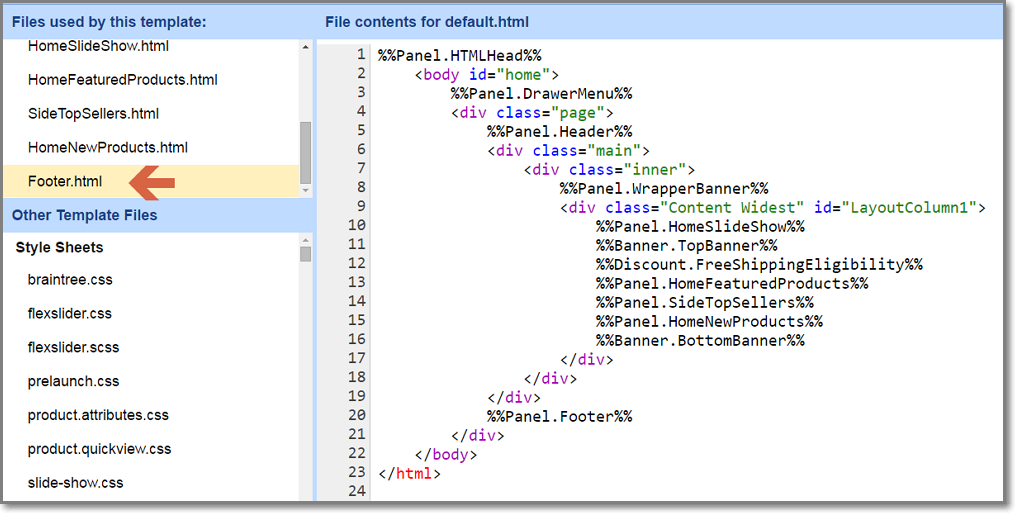
Task: Select prelaunch.css style sheet
Action: click(x=73, y=382)
